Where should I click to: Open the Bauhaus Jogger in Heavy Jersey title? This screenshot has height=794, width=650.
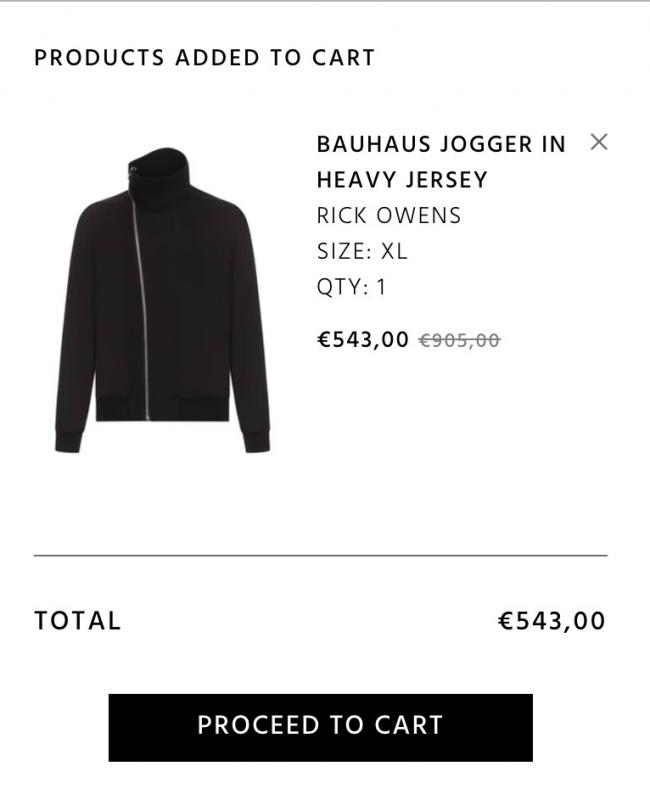point(441,162)
